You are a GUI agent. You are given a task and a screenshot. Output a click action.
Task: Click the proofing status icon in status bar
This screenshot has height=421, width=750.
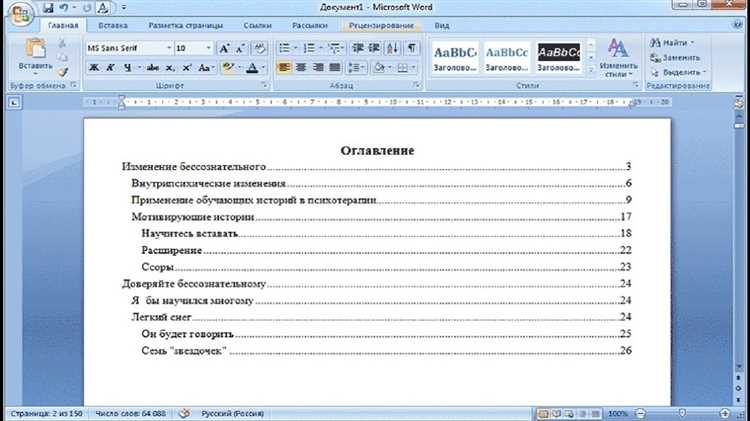coord(184,413)
